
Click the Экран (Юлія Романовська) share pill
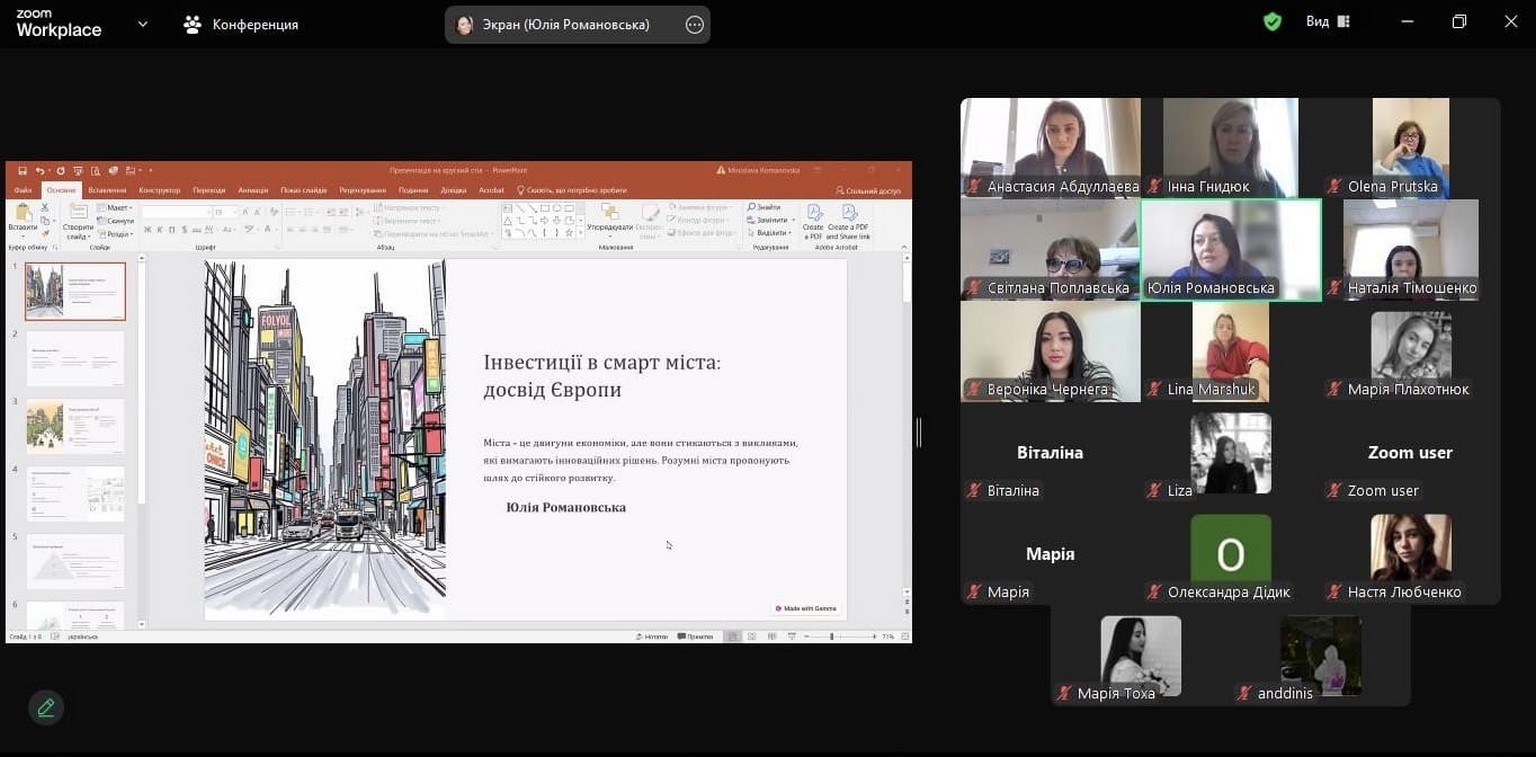[x=565, y=25]
